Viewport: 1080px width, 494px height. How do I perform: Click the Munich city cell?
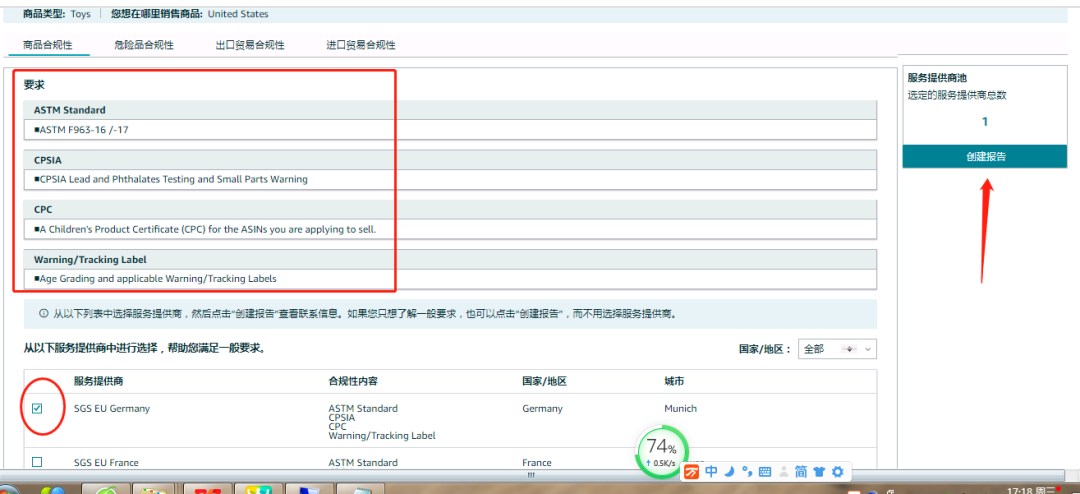tap(681, 409)
